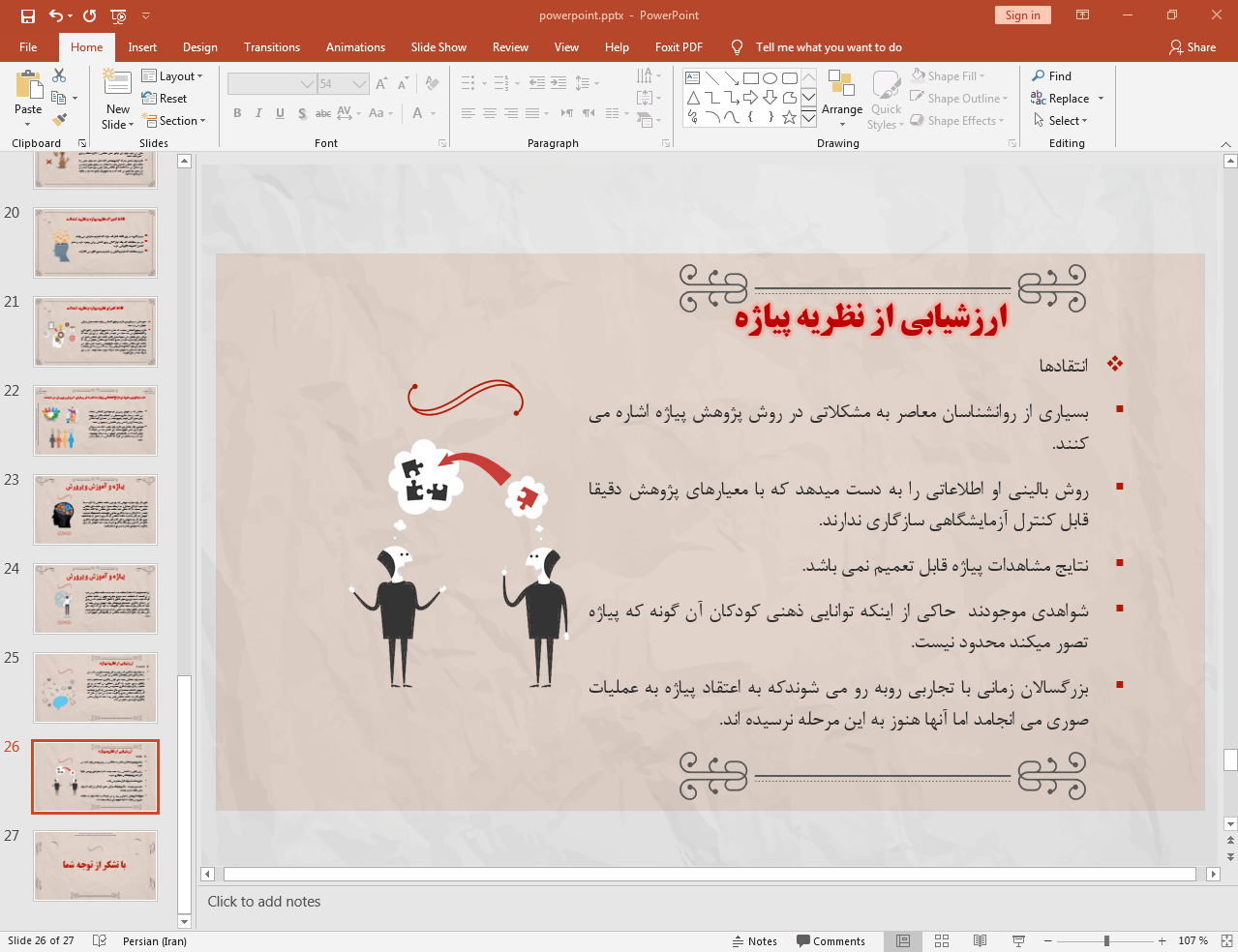Toggle Italic formatting

point(258,113)
